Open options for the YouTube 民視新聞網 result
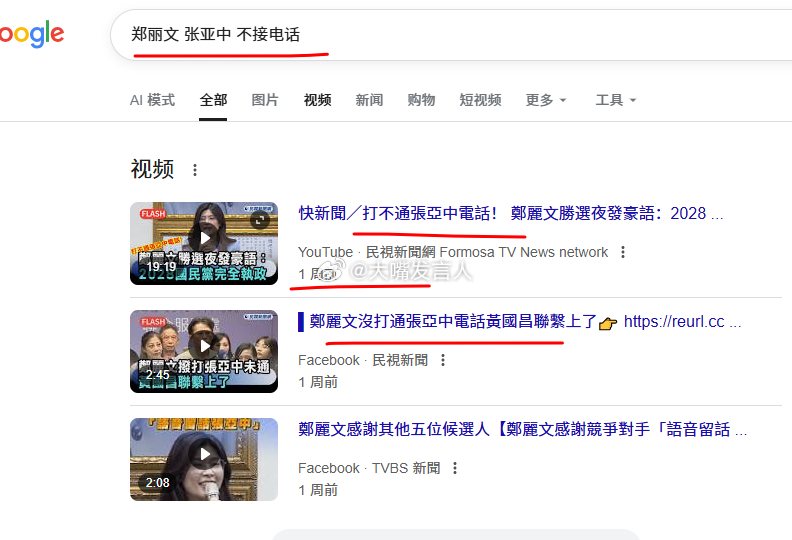792x540 pixels. tap(623, 252)
